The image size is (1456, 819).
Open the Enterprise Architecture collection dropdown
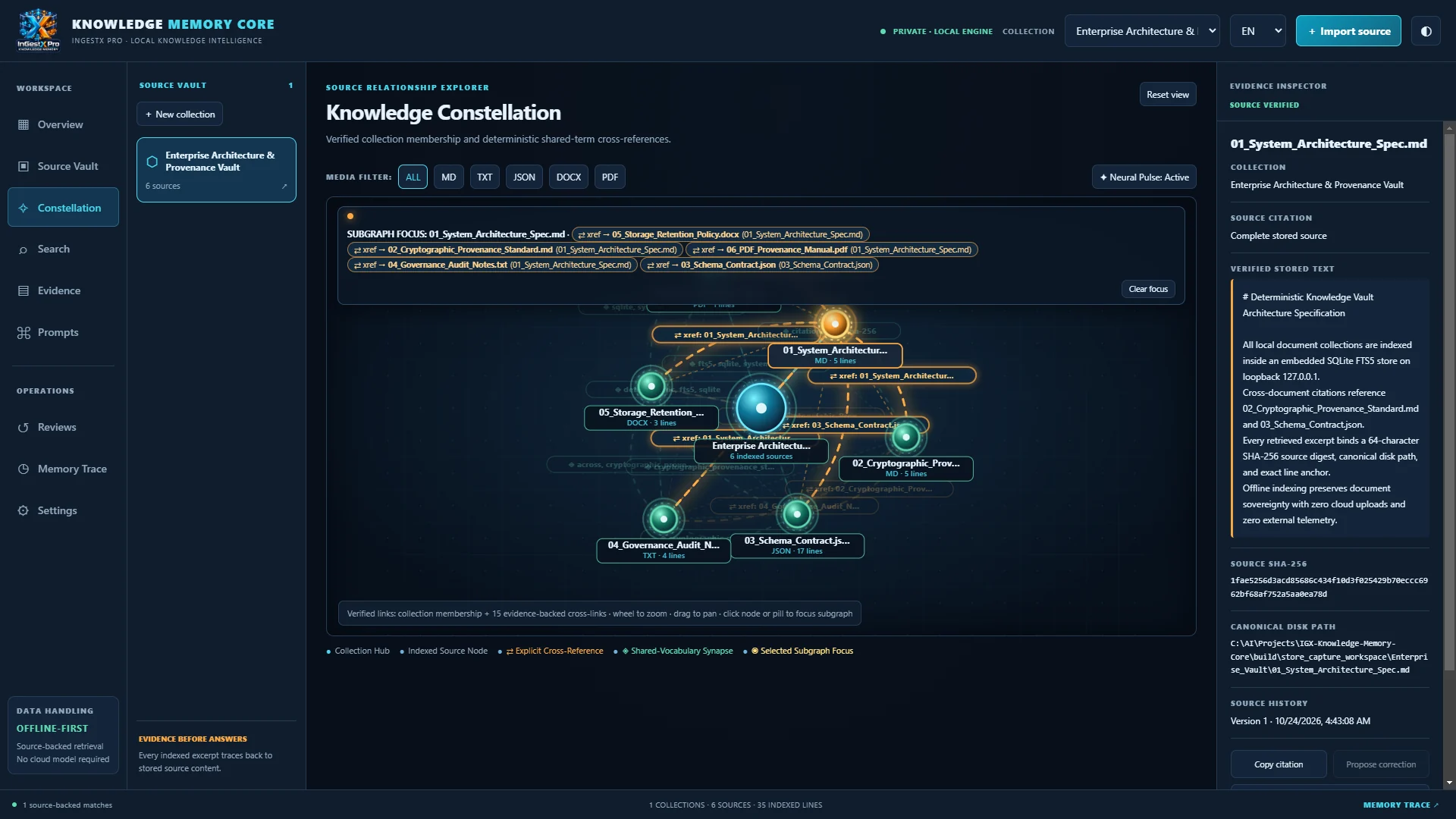pos(1142,31)
